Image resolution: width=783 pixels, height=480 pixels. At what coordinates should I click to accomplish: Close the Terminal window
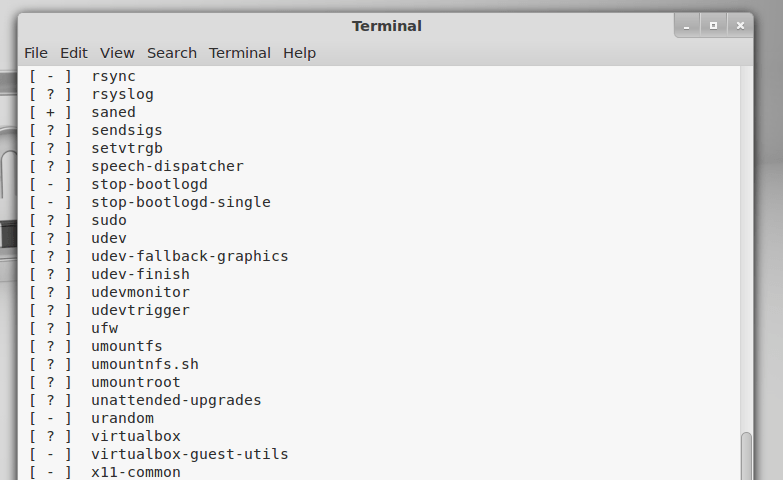click(x=741, y=25)
